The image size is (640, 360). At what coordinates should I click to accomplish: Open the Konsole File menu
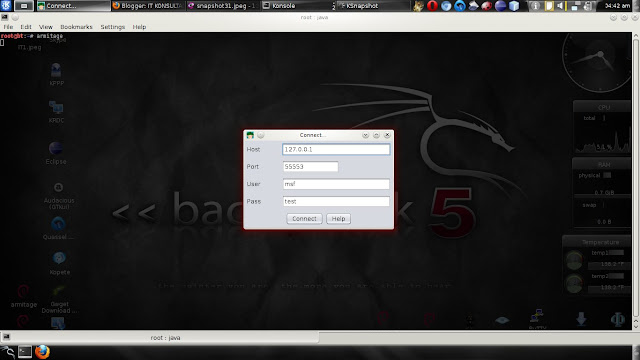pos(8,27)
